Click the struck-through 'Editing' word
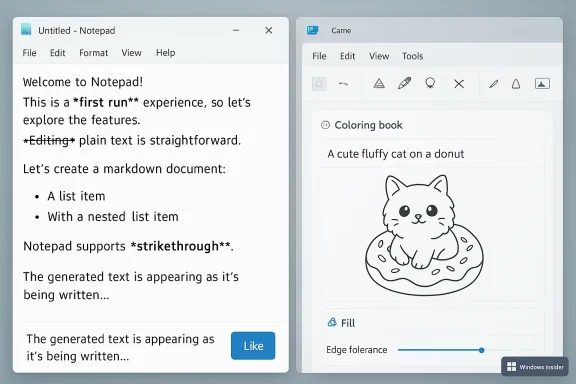The image size is (576, 384). (49, 140)
